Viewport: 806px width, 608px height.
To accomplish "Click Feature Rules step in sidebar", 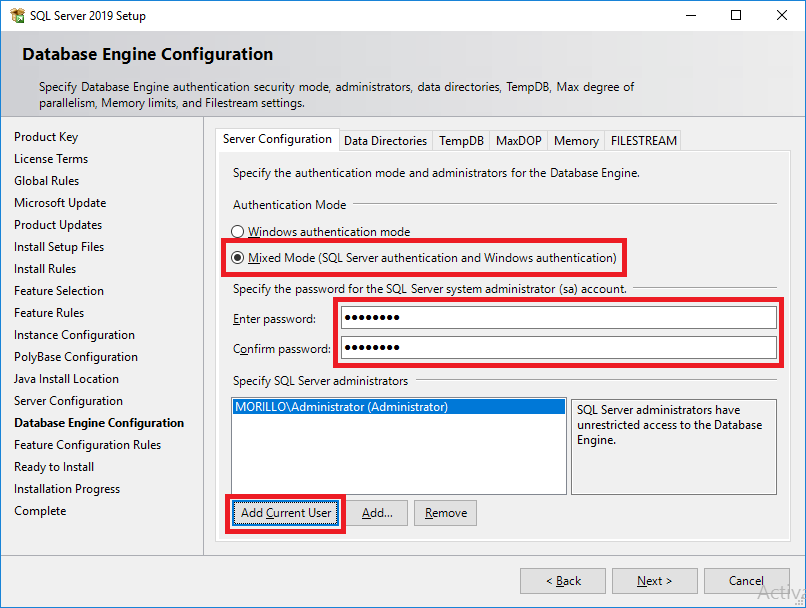I will 49,313.
